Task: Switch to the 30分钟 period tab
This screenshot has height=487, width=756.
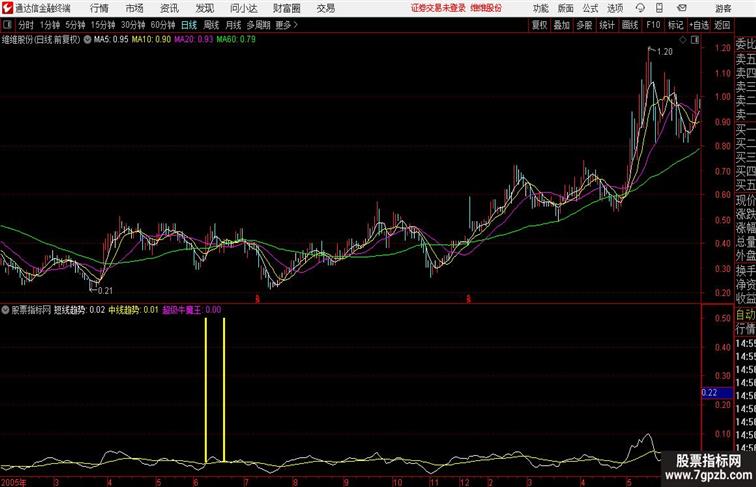Action: (133, 25)
